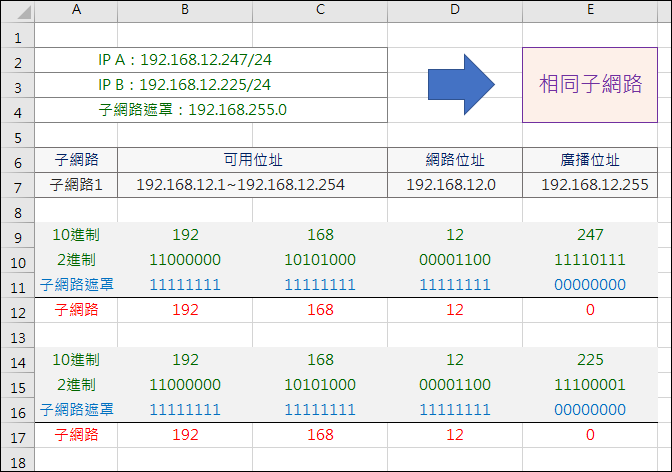Select cell 225 in row 14

pos(590,360)
